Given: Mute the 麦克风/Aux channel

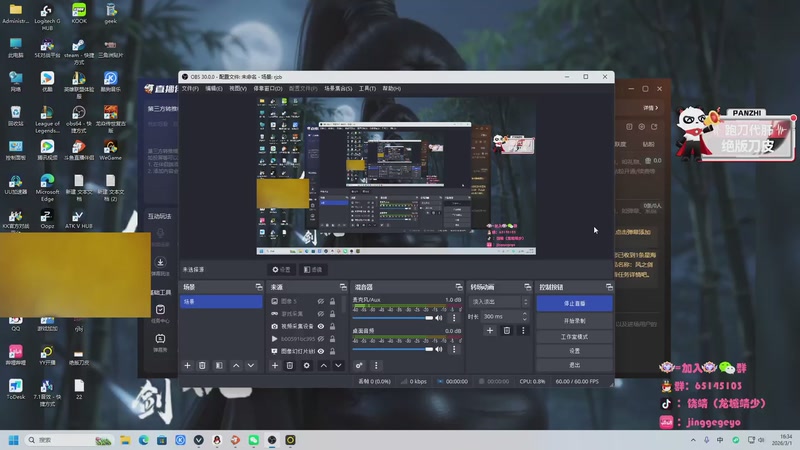Looking at the screenshot, I should coord(439,318).
